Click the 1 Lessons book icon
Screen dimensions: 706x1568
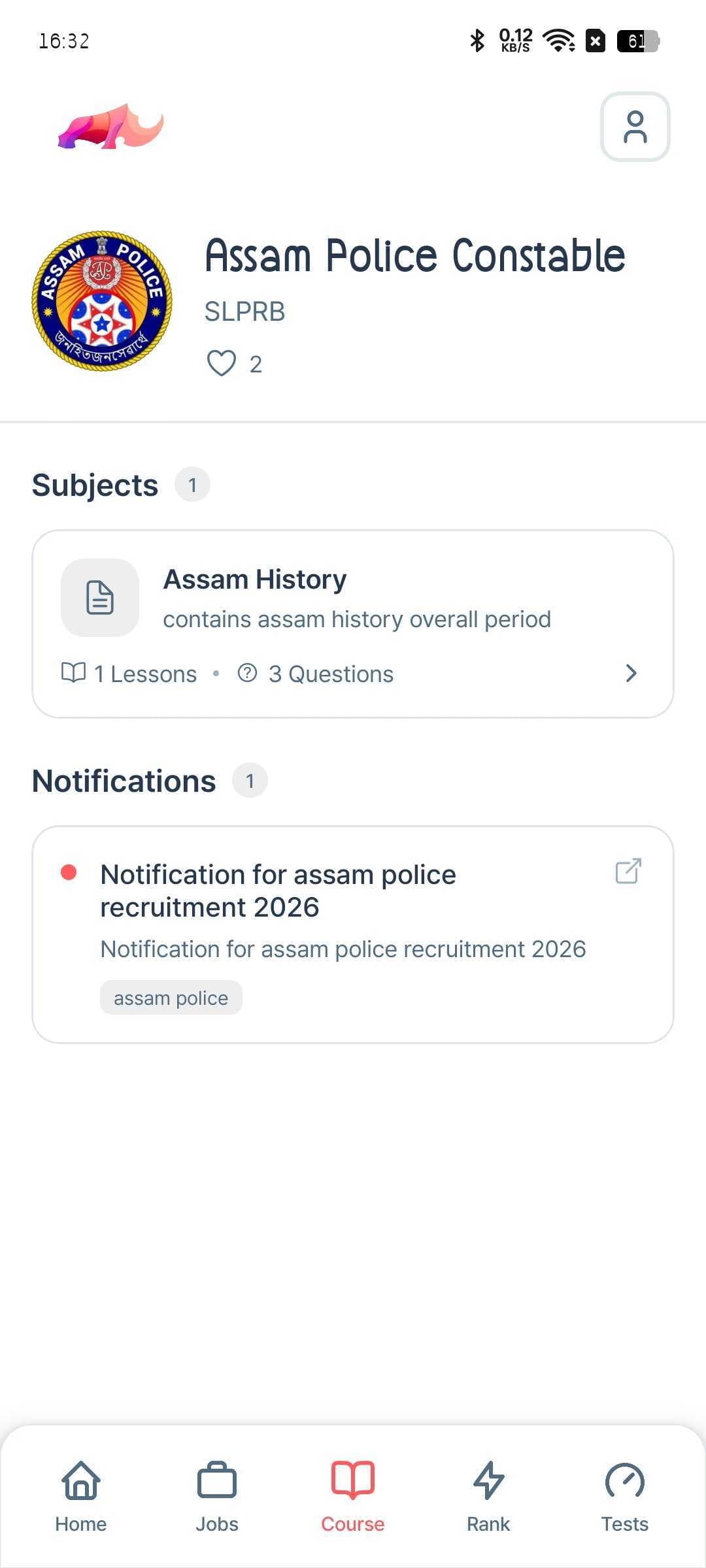(x=73, y=672)
